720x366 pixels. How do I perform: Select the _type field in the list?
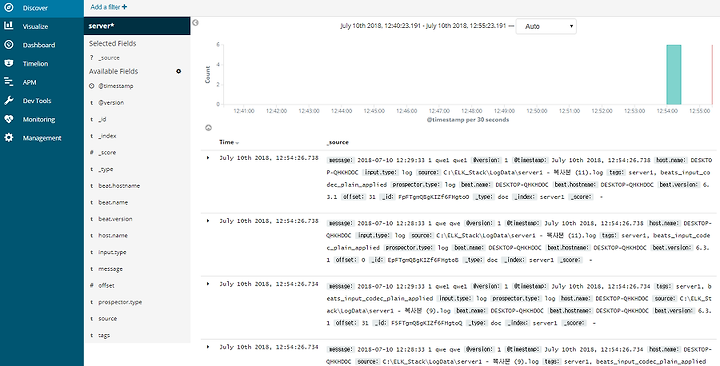(106, 169)
